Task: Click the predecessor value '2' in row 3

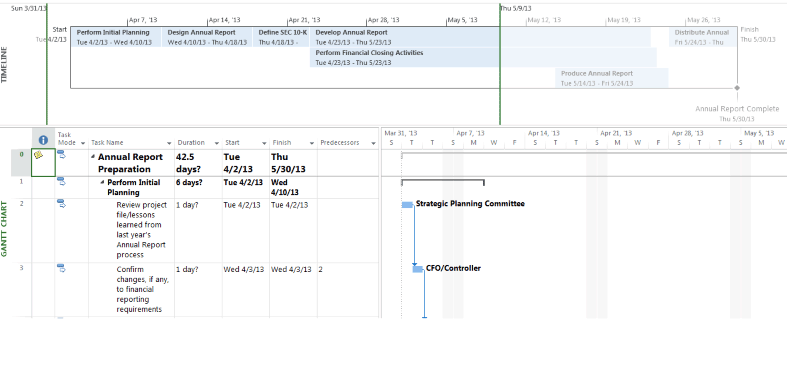Action: tap(321, 269)
